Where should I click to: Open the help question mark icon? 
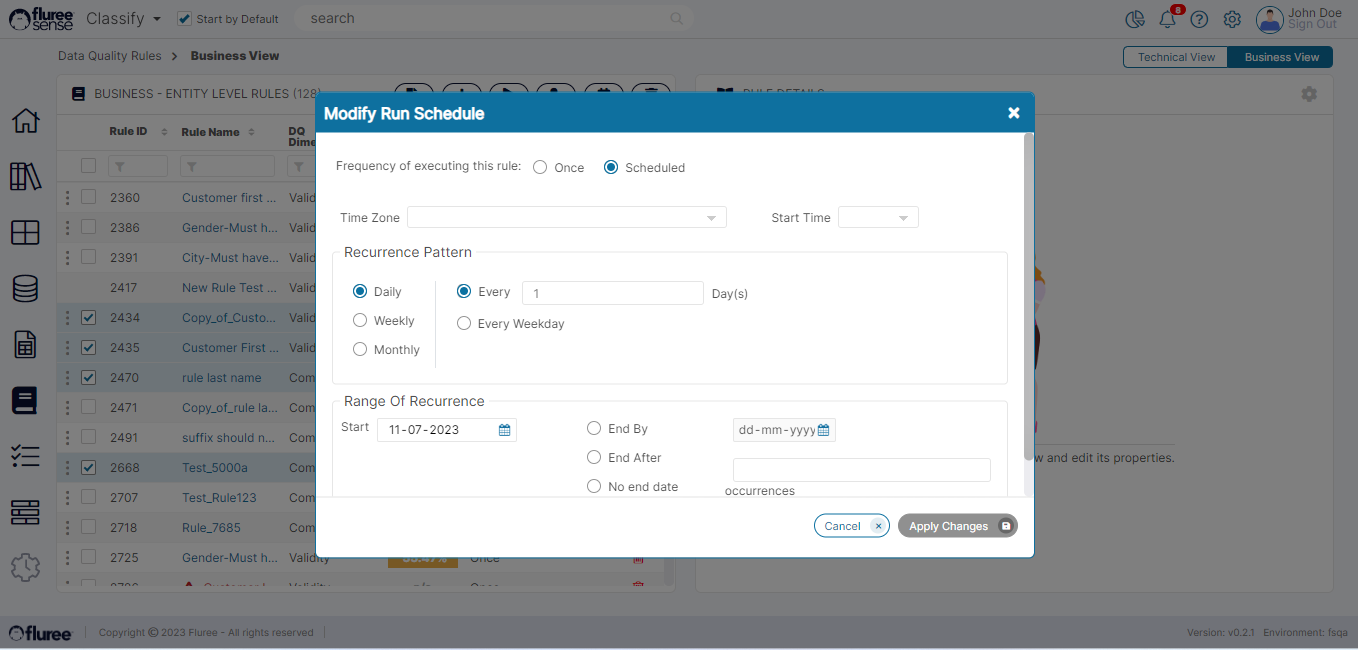coord(1199,20)
